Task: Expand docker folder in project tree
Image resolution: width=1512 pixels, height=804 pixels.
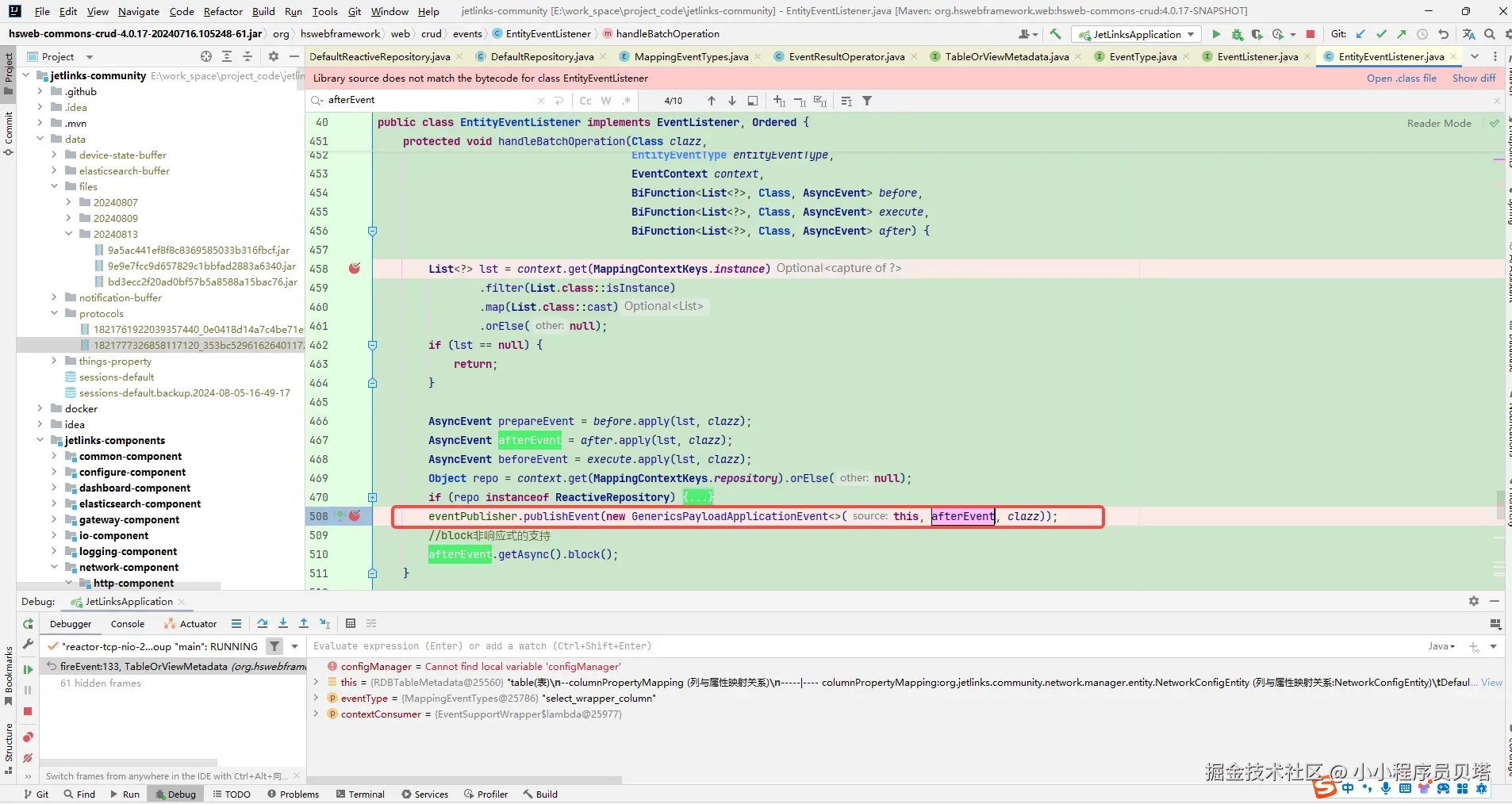Action: coord(40,408)
